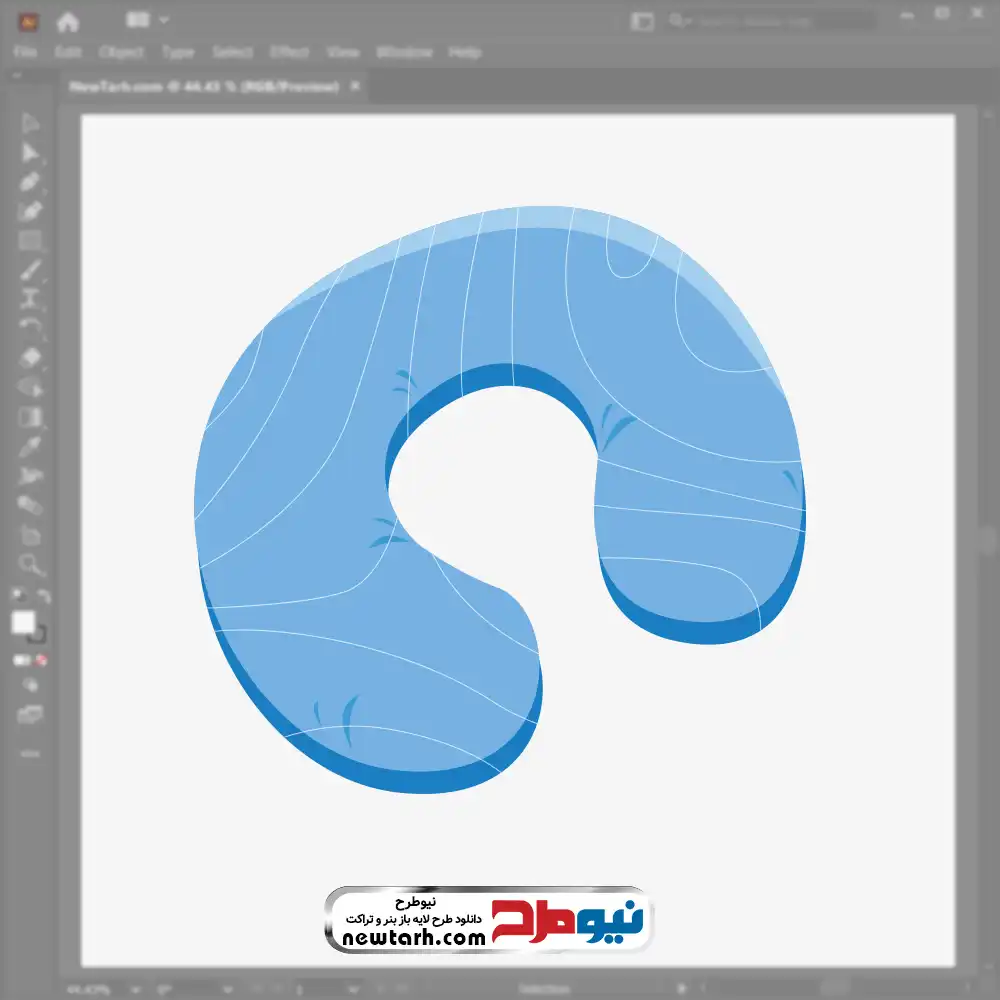1000x1000 pixels.
Task: Select the Paintbrush tool
Action: click(x=30, y=269)
